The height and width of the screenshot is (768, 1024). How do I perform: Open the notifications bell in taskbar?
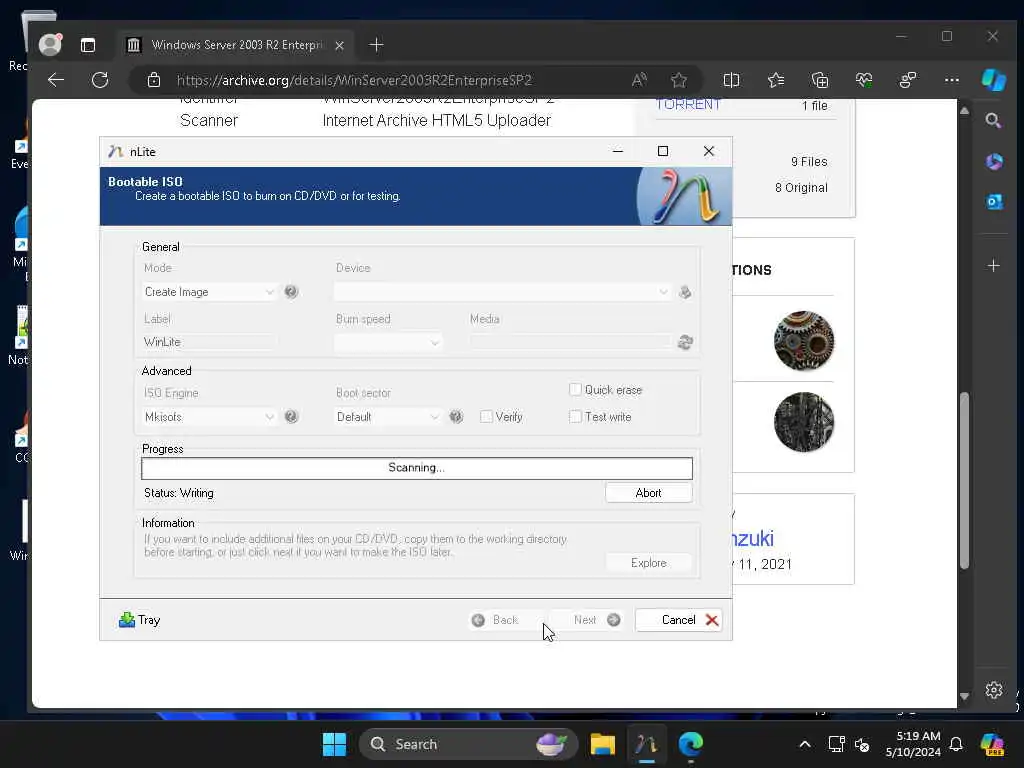point(956,744)
